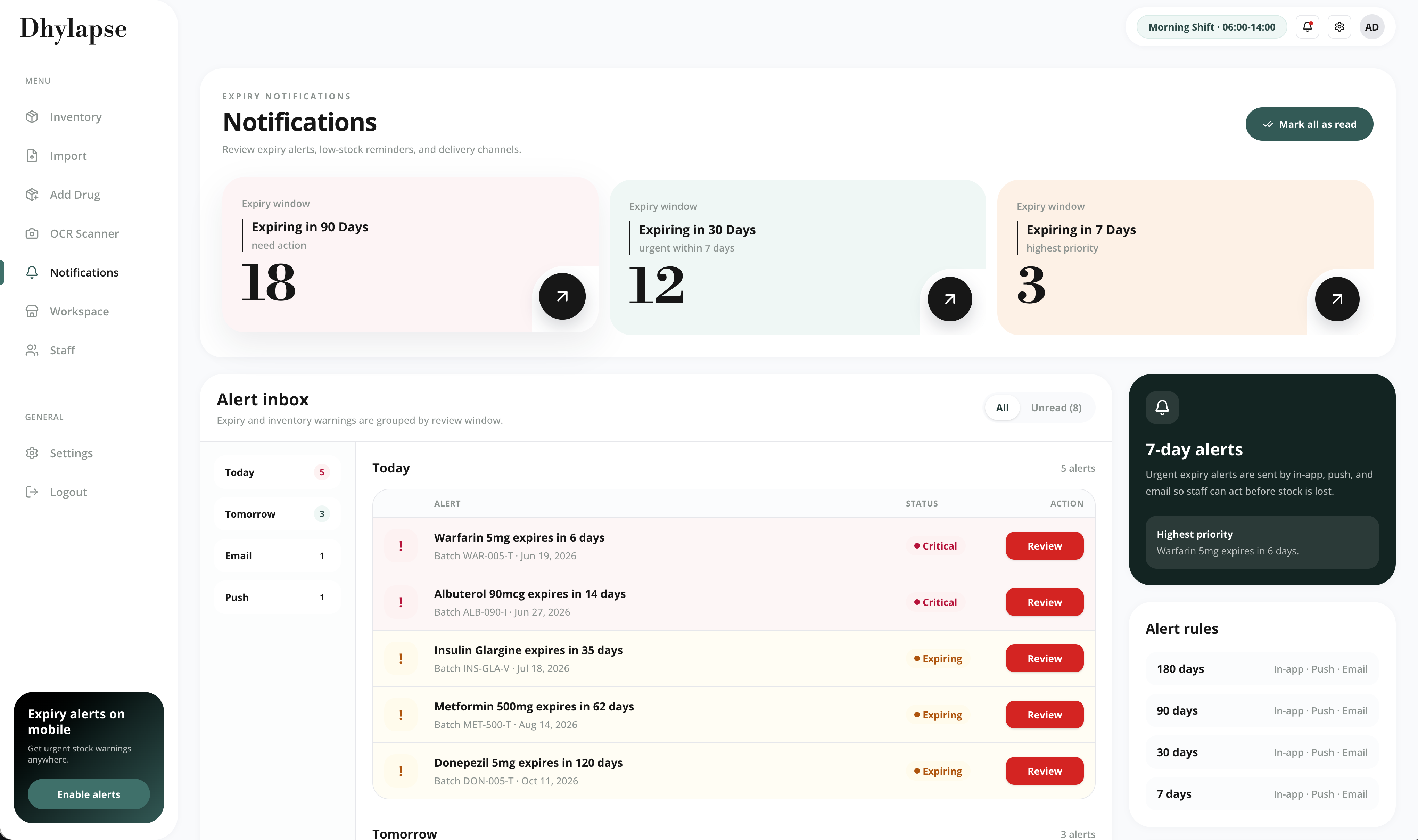Click the exclamation icon for Albuterol alert
Image resolution: width=1418 pixels, height=840 pixels.
click(401, 602)
